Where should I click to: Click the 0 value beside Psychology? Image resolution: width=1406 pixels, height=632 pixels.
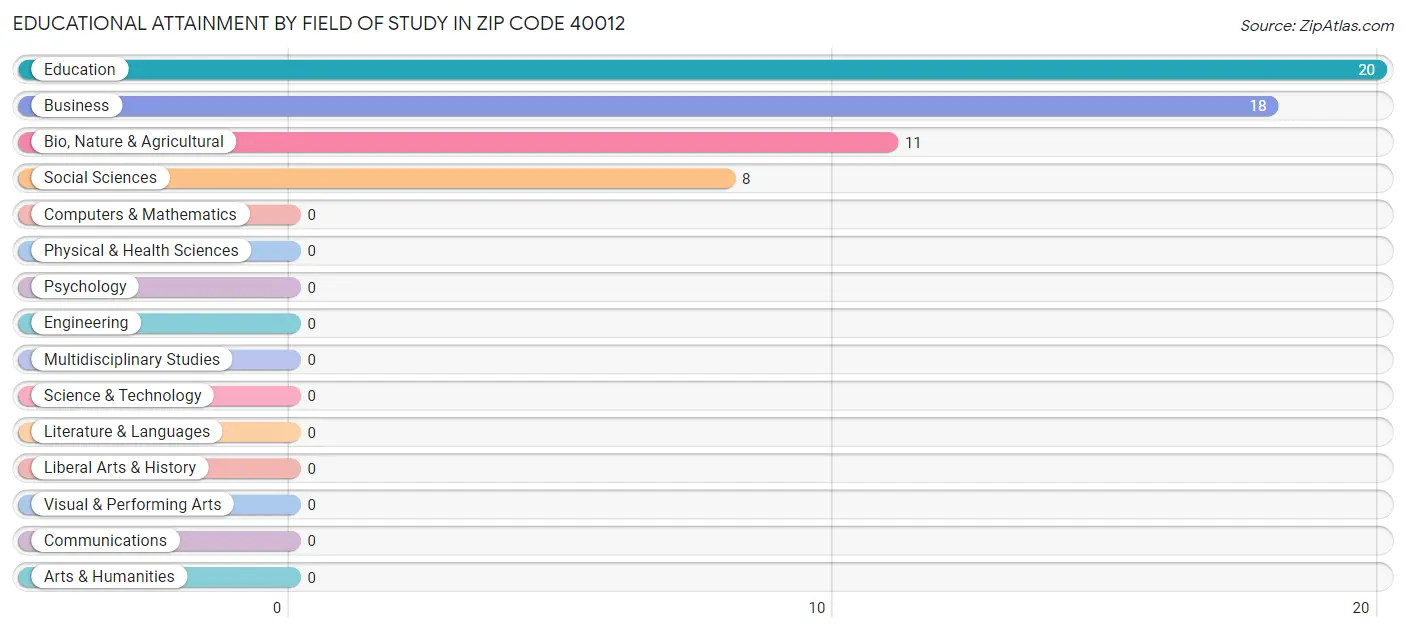tap(311, 288)
